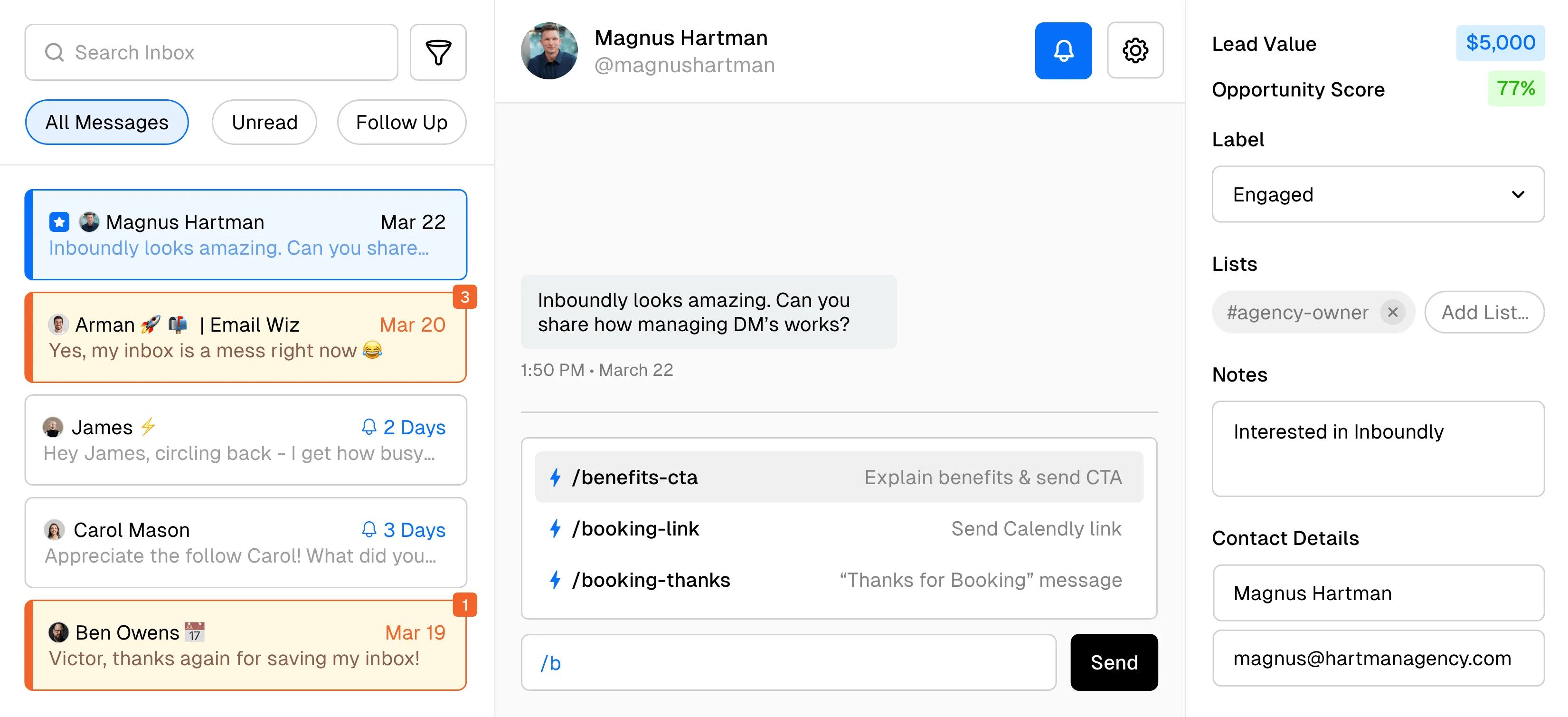Edit the Magnus Hartman contact name field
The height and width of the screenshot is (717, 1568).
[x=1378, y=593]
